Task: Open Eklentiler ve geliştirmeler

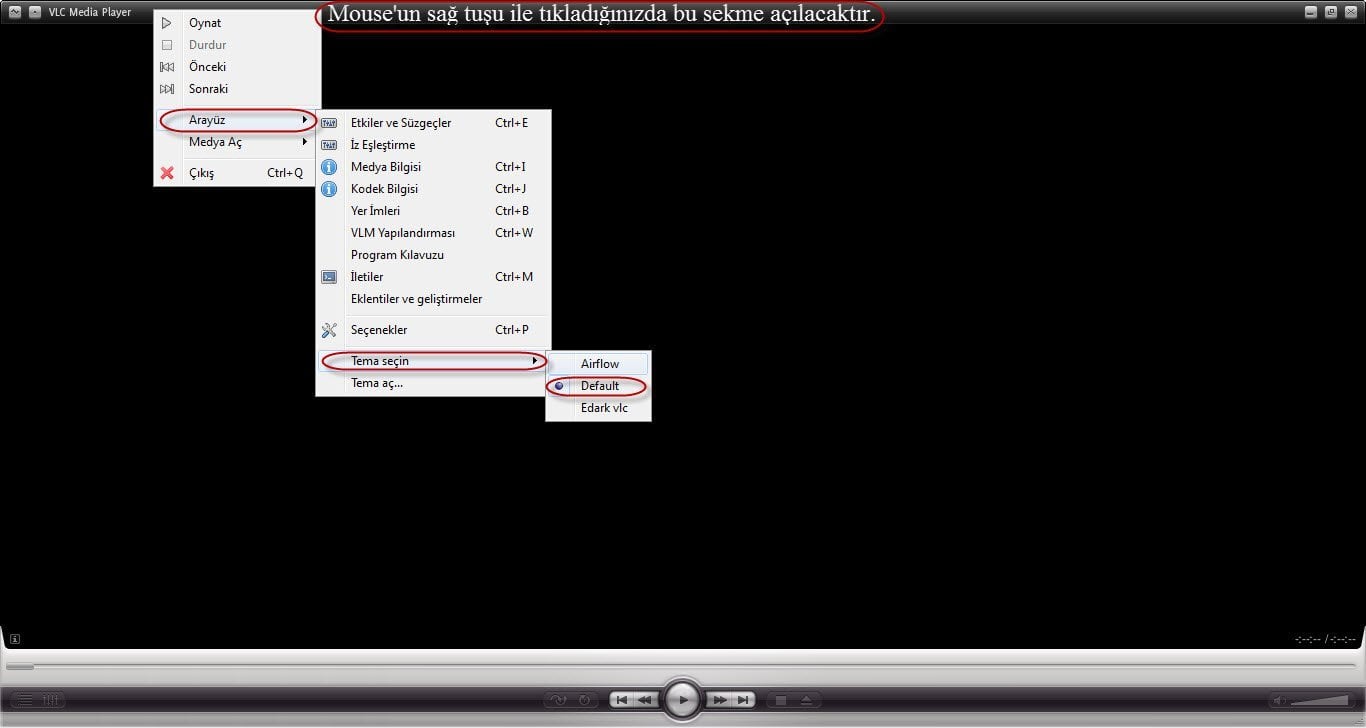Action: pyautogui.click(x=433, y=299)
